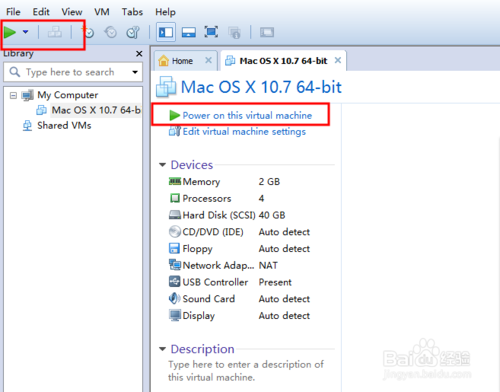Click the Memory device icon
The image size is (500, 392).
pos(175,181)
